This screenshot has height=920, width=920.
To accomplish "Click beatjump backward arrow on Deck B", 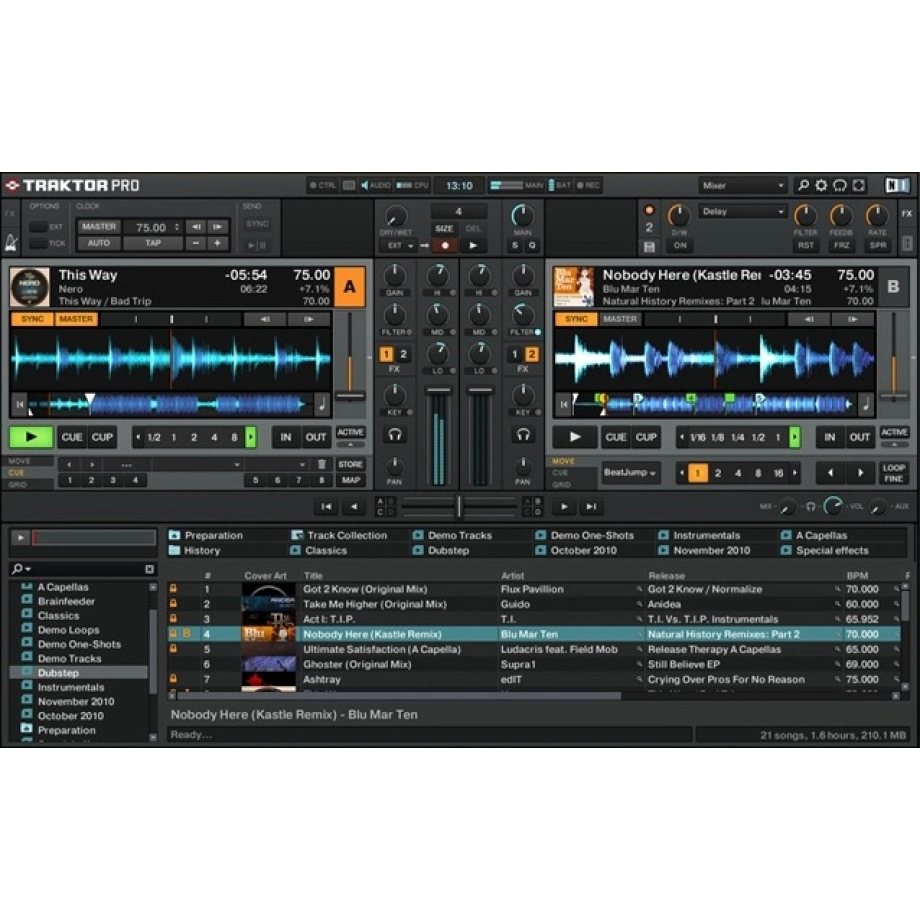I will (x=830, y=472).
